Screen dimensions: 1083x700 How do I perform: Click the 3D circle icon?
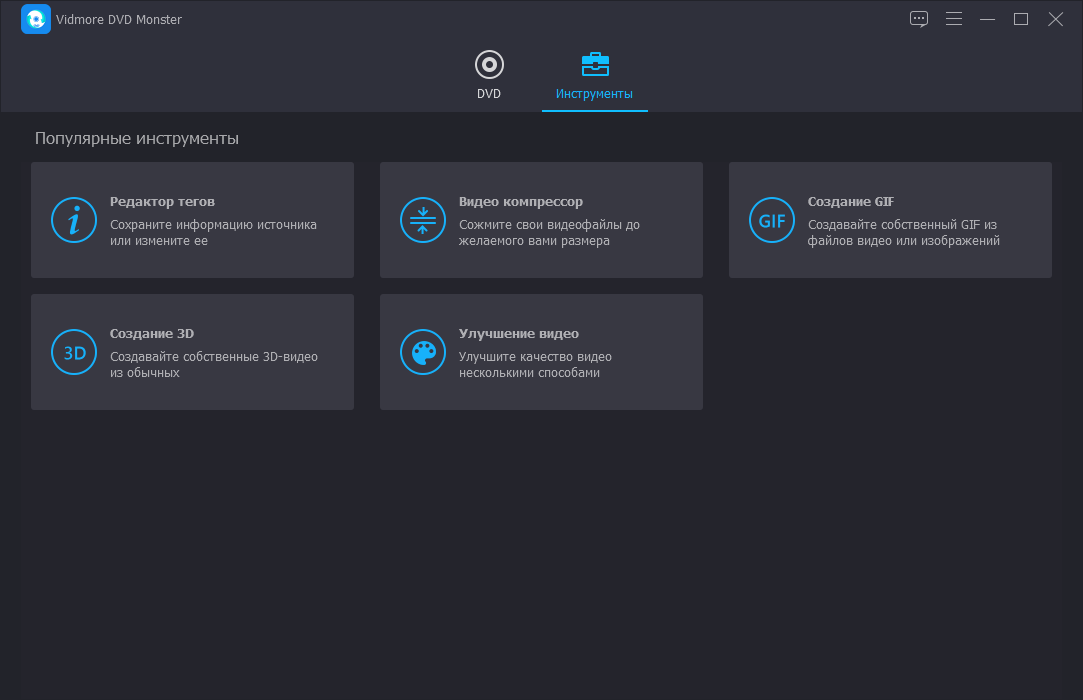pos(74,352)
